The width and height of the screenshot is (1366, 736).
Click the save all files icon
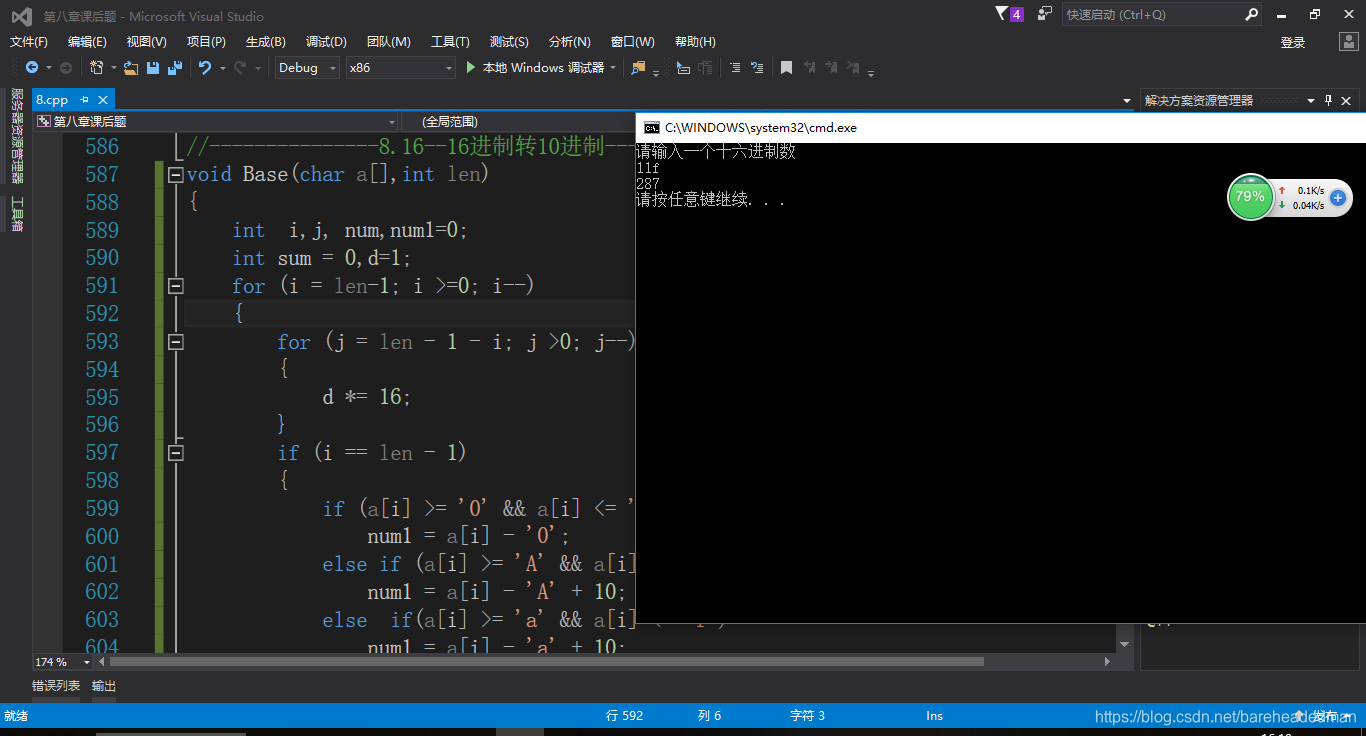175,67
